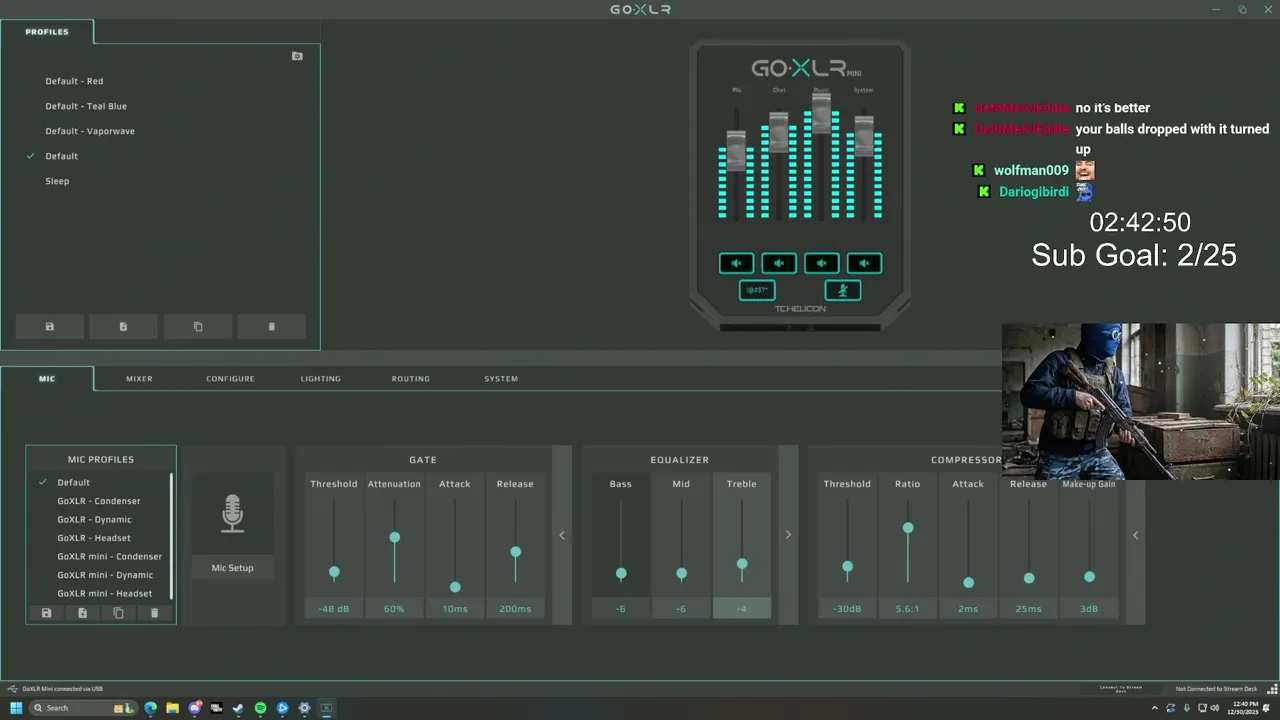Collapse the Gate panel left arrow
The width and height of the screenshot is (1280, 720).
(562, 535)
